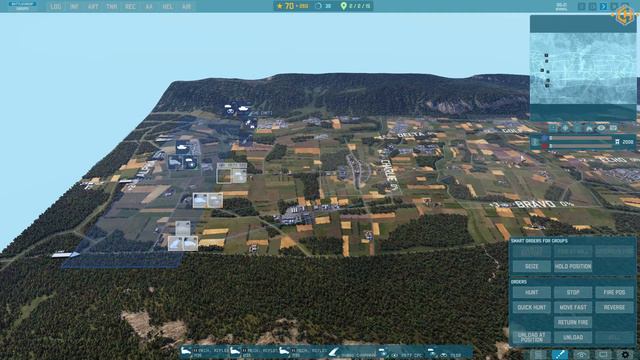This screenshot has height=360, width=640.
Task: Issue the STOP order
Action: (573, 292)
